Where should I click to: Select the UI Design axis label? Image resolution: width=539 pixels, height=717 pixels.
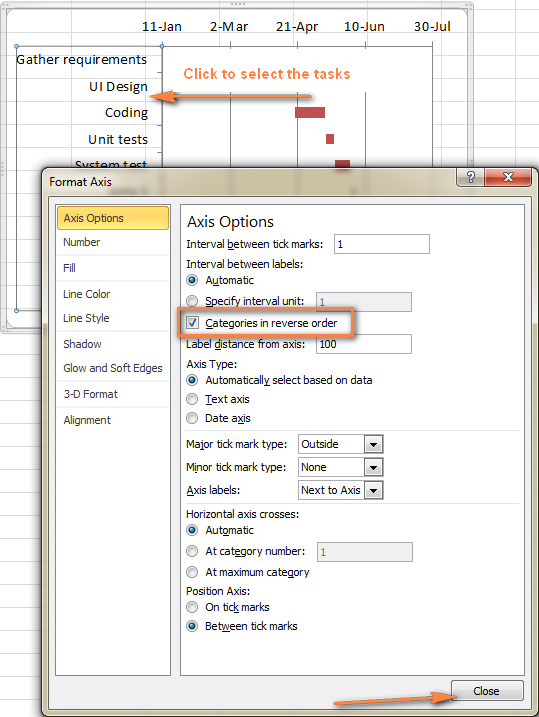(118, 86)
